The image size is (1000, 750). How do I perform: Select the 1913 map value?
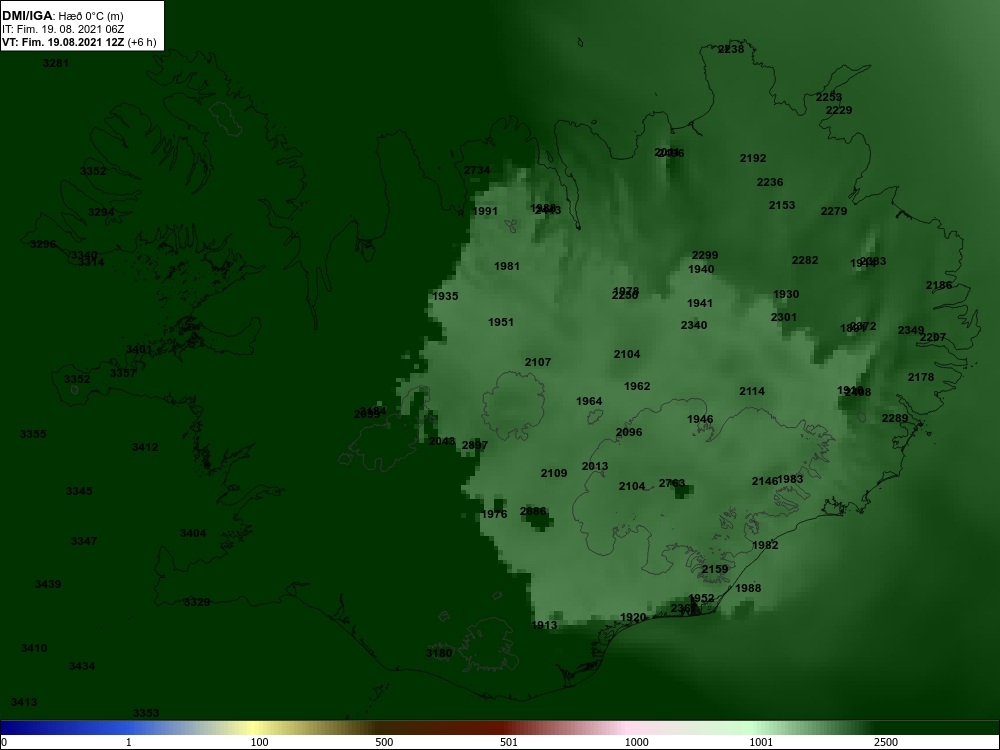tap(544, 626)
